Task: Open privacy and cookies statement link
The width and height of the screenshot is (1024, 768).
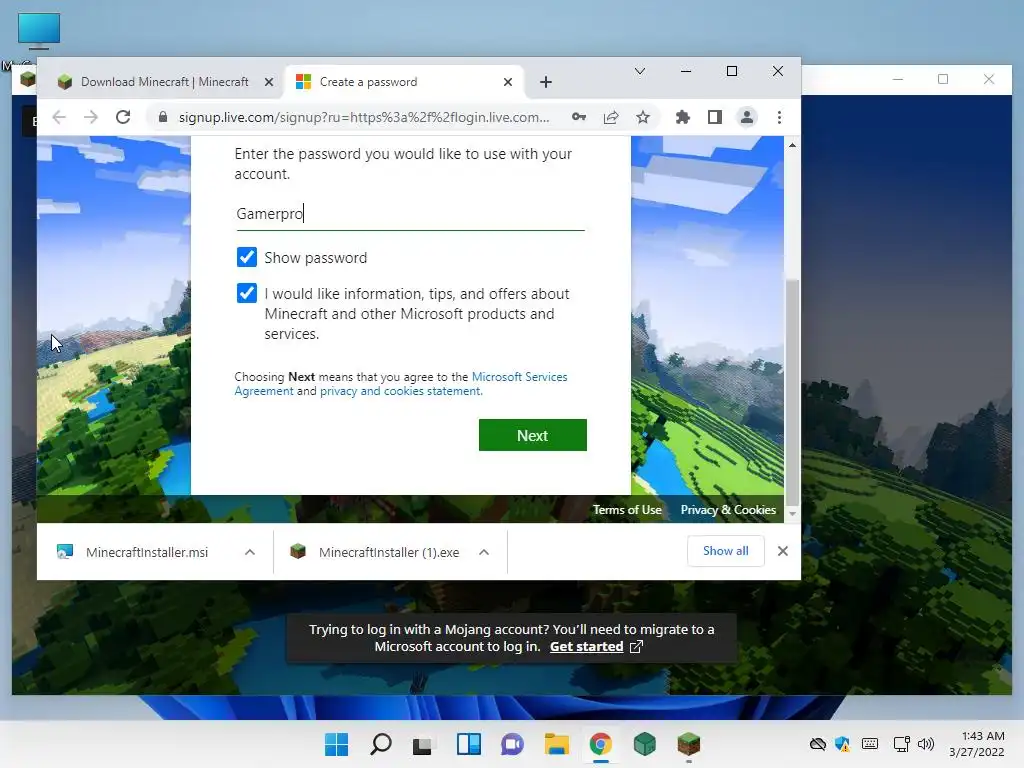Action: 401,391
